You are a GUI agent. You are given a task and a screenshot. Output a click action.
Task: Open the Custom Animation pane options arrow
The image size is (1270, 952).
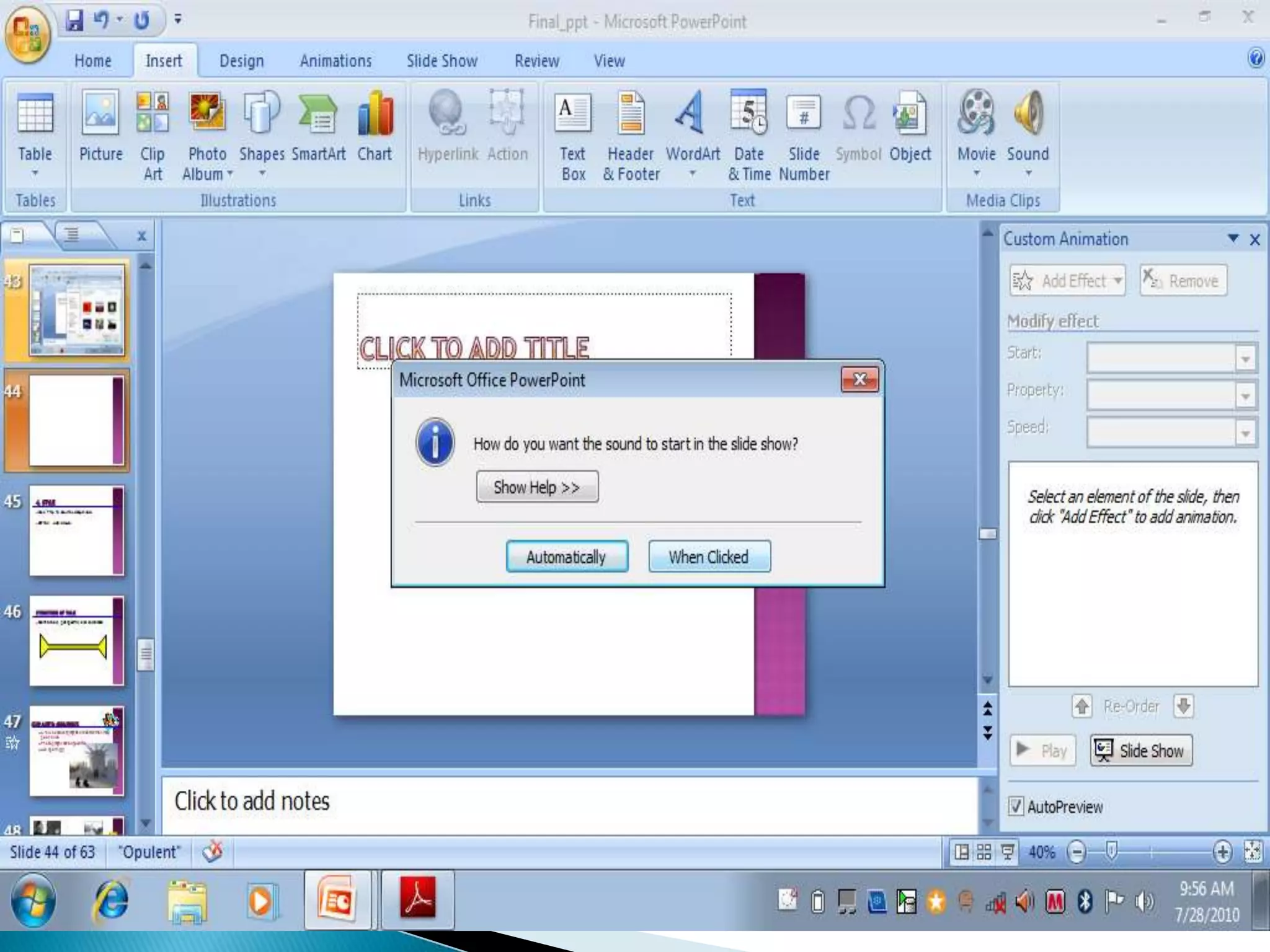coord(1233,239)
